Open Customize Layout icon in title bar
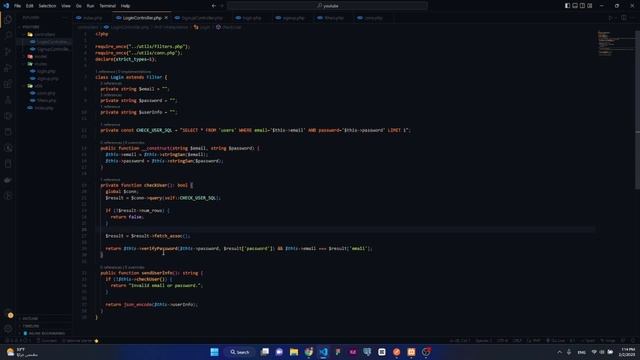640x360 pixels. 590,6
